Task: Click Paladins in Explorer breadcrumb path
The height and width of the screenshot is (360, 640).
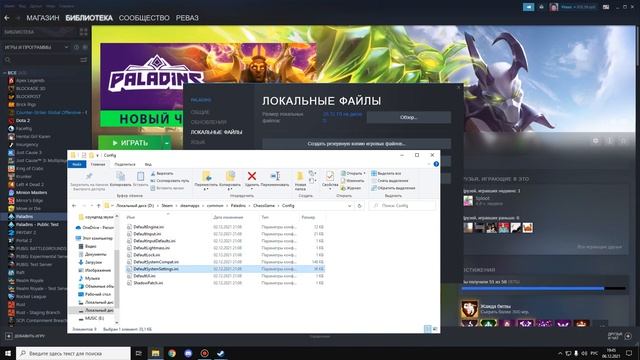Action: coord(238,206)
